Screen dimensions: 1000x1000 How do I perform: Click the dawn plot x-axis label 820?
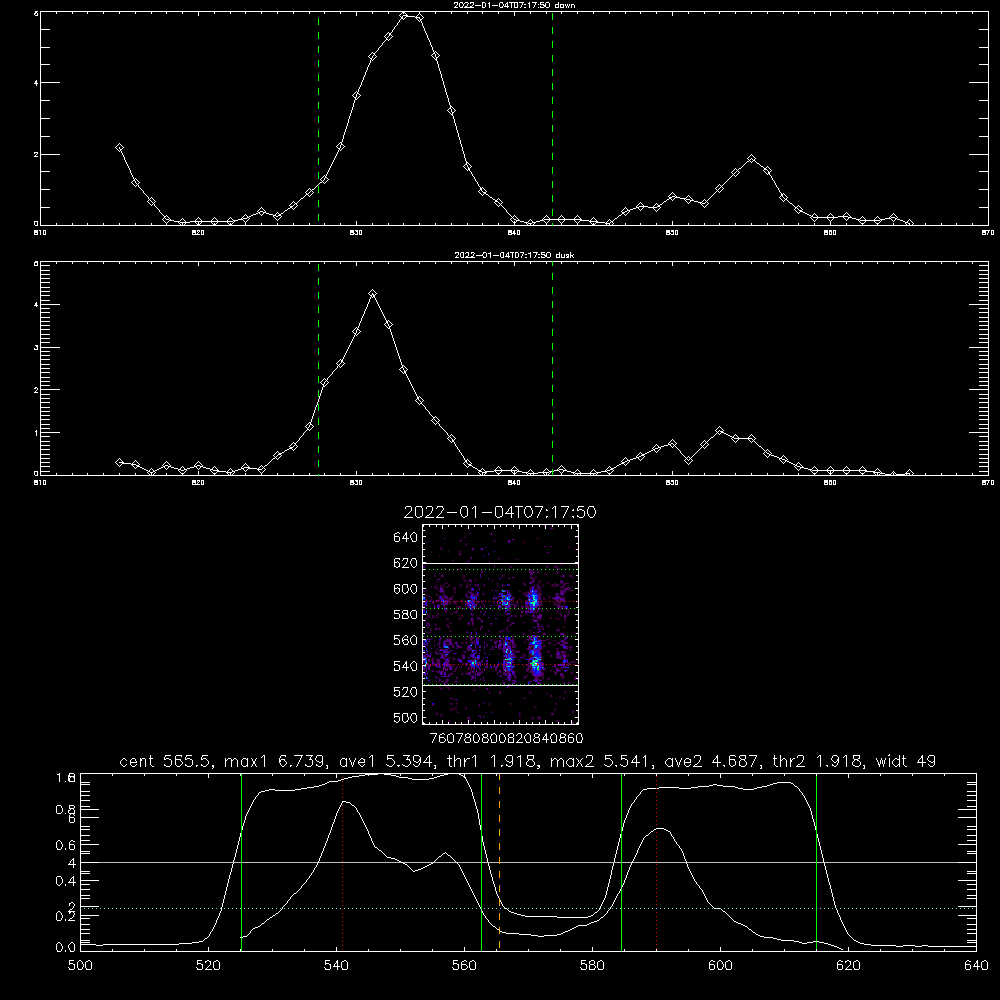(x=198, y=233)
